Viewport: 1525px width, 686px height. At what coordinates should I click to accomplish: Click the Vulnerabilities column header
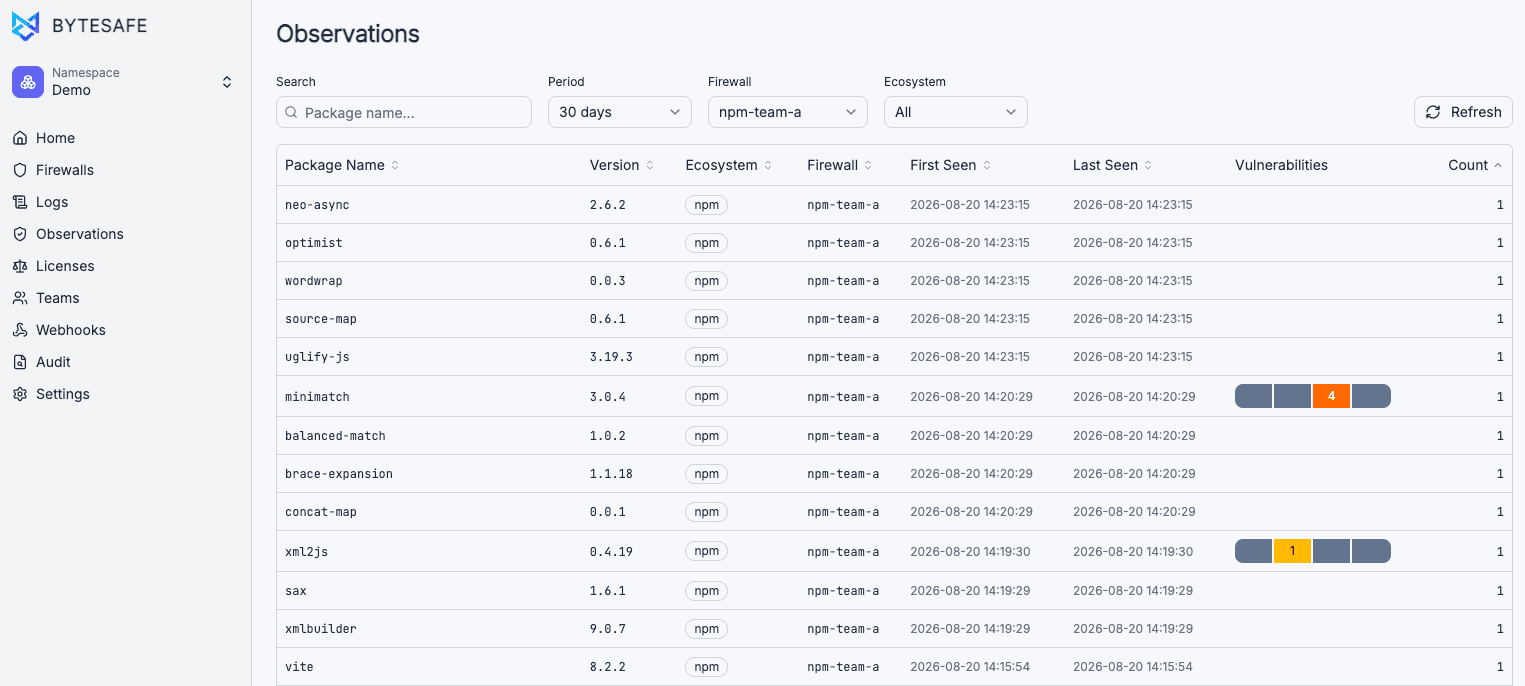pyautogui.click(x=1281, y=165)
